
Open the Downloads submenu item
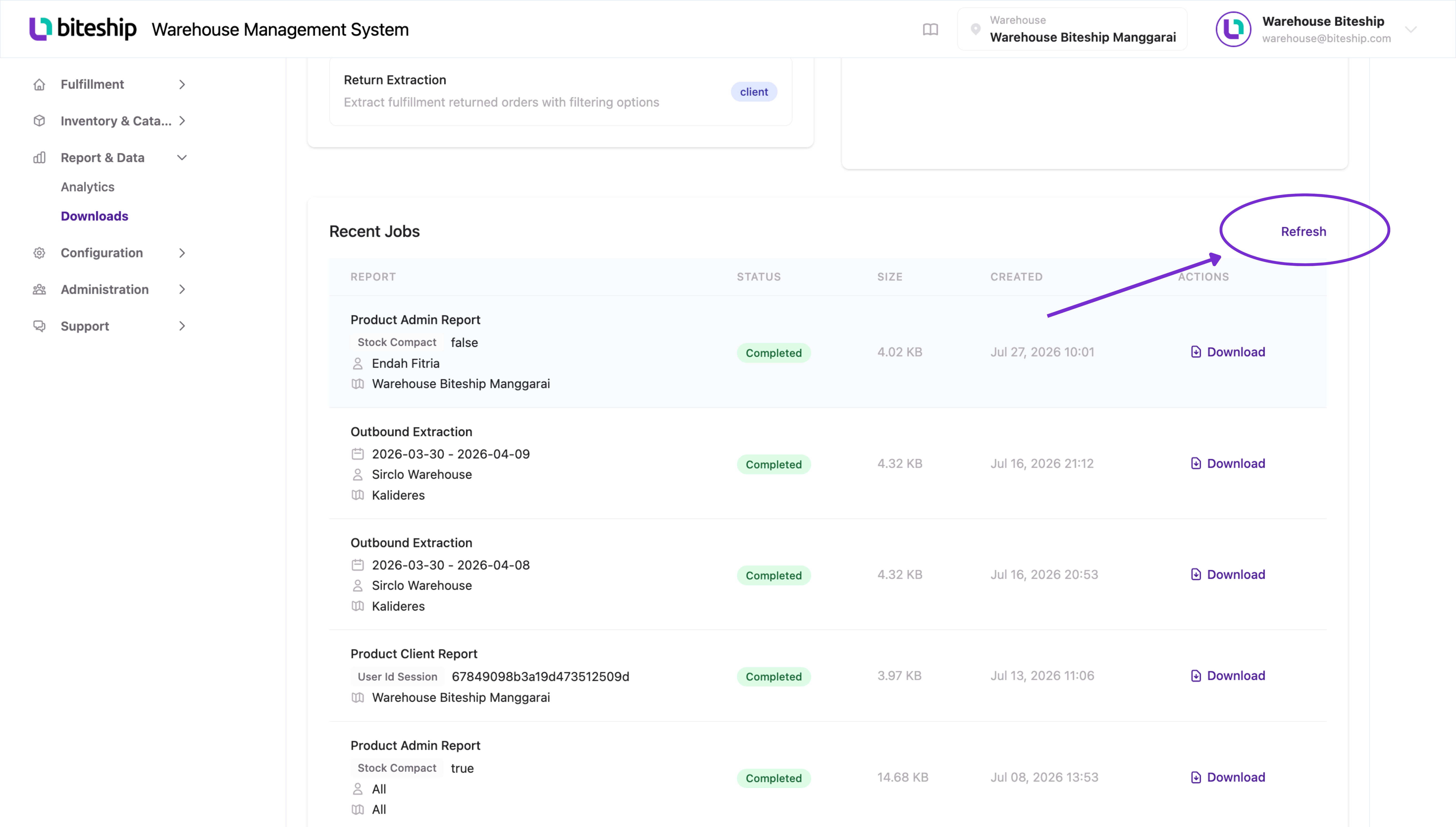pyautogui.click(x=94, y=216)
